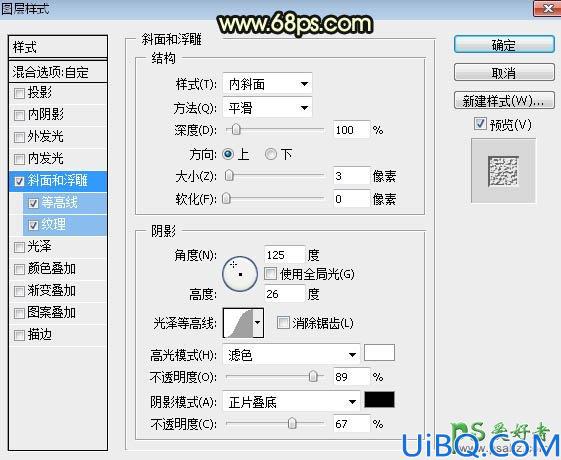Toggle 消除锯齿 checkbox

click(283, 323)
